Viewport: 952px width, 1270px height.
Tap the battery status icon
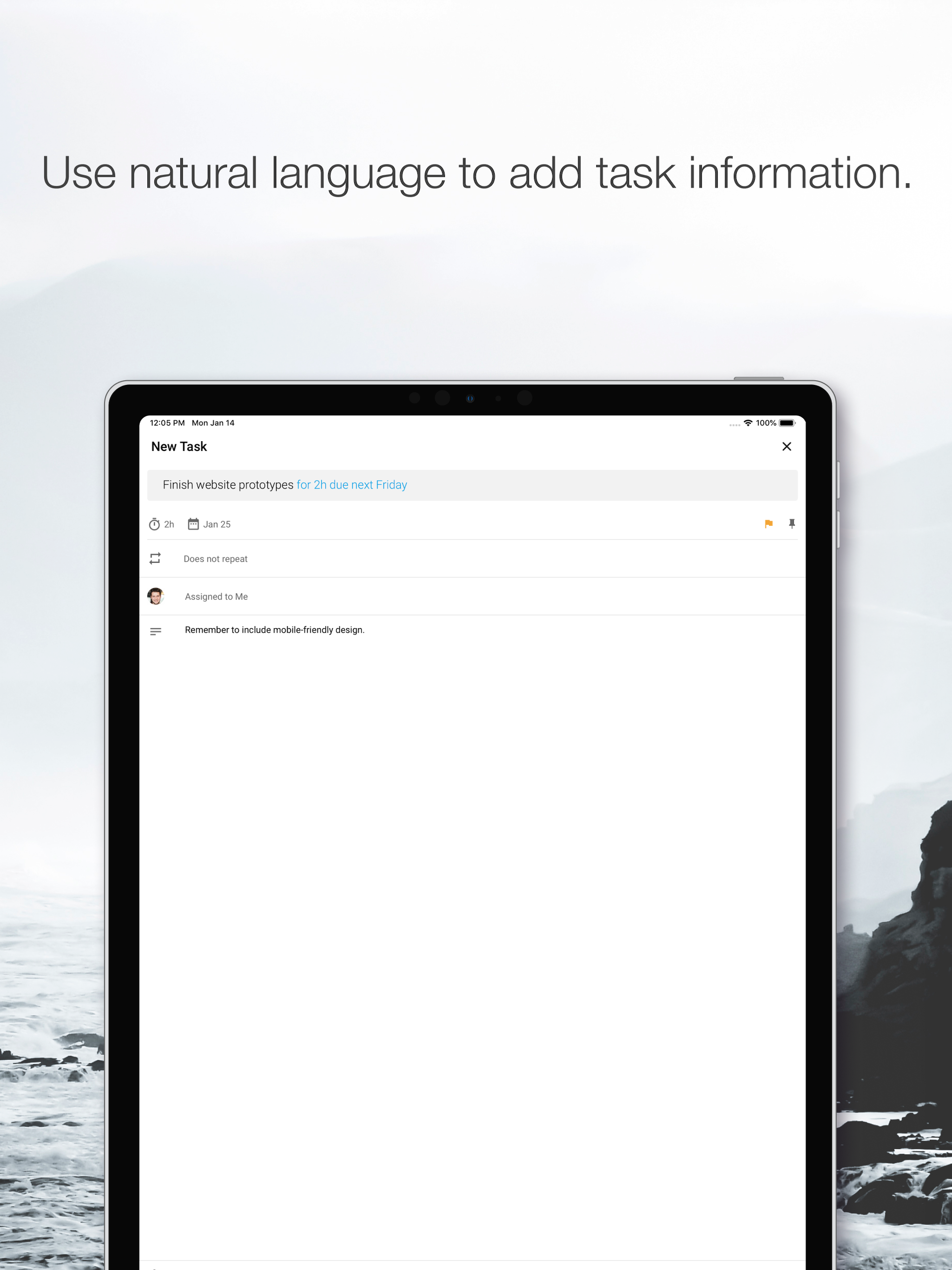[x=787, y=423]
